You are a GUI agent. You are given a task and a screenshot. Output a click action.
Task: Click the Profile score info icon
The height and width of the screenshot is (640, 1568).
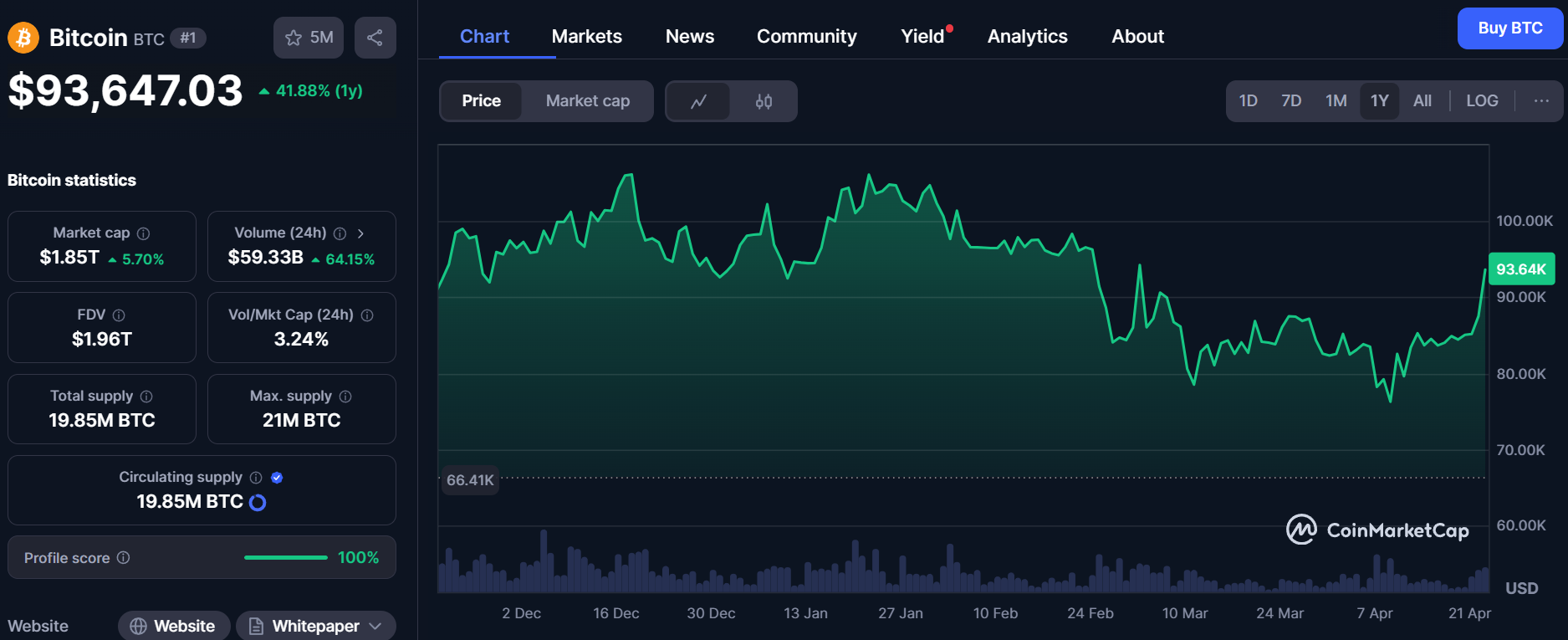coord(124,558)
